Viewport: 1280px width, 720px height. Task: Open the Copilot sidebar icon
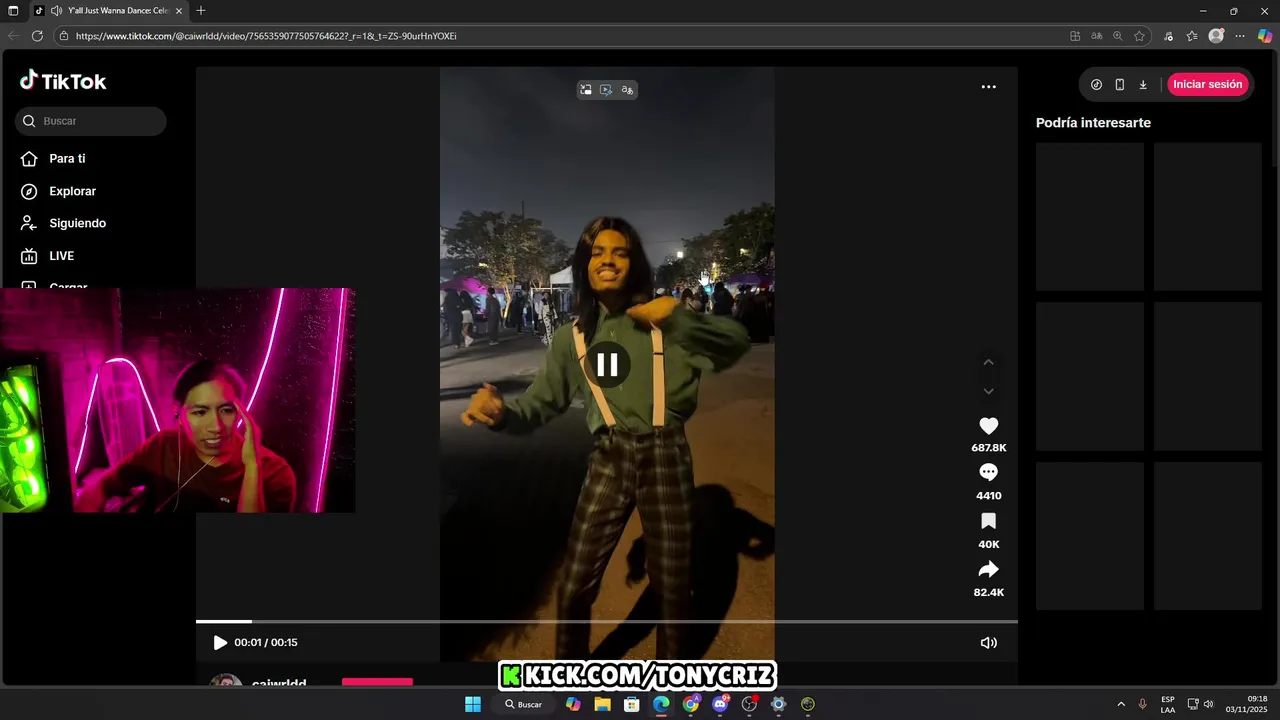pos(1265,36)
